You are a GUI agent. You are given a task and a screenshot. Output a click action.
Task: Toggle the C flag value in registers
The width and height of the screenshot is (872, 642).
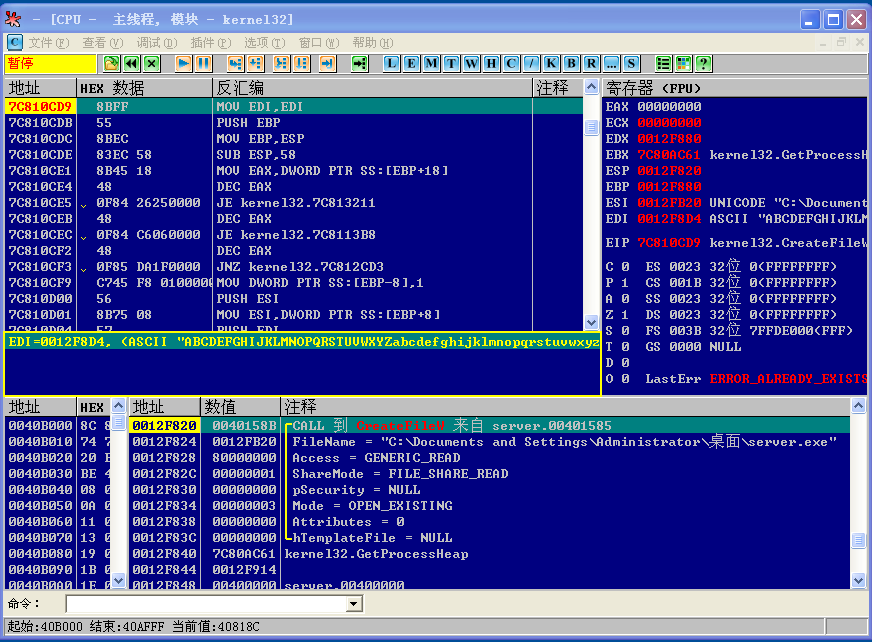(x=625, y=267)
